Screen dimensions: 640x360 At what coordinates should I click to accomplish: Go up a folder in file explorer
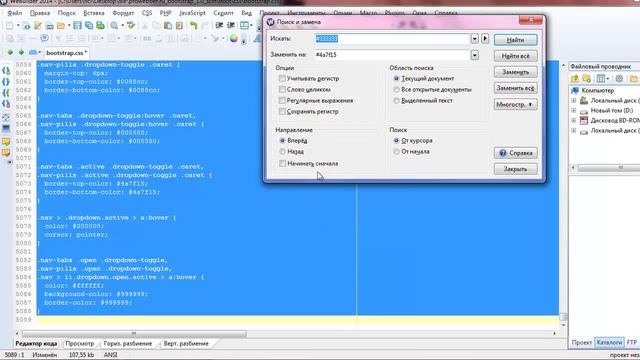(x=575, y=78)
